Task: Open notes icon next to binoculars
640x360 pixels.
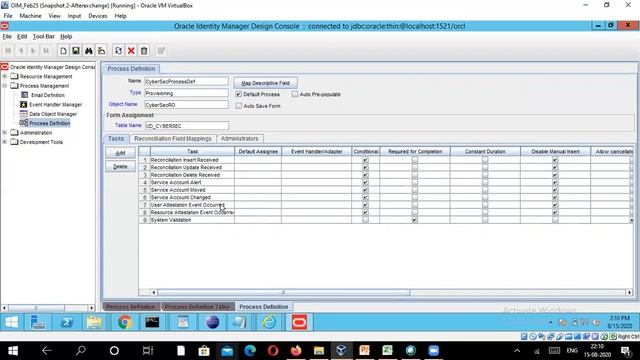Action: tap(101, 51)
